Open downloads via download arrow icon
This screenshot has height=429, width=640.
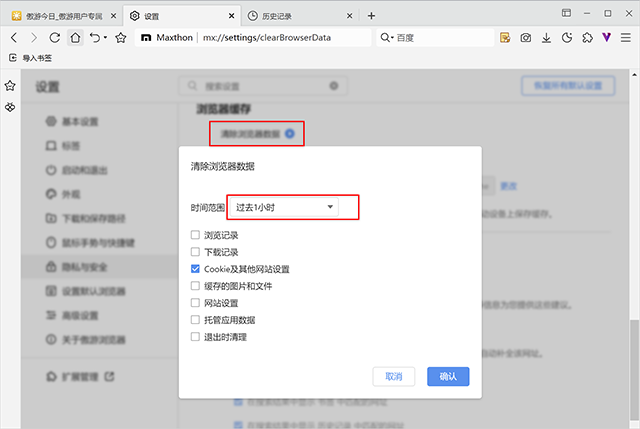[x=546, y=38]
